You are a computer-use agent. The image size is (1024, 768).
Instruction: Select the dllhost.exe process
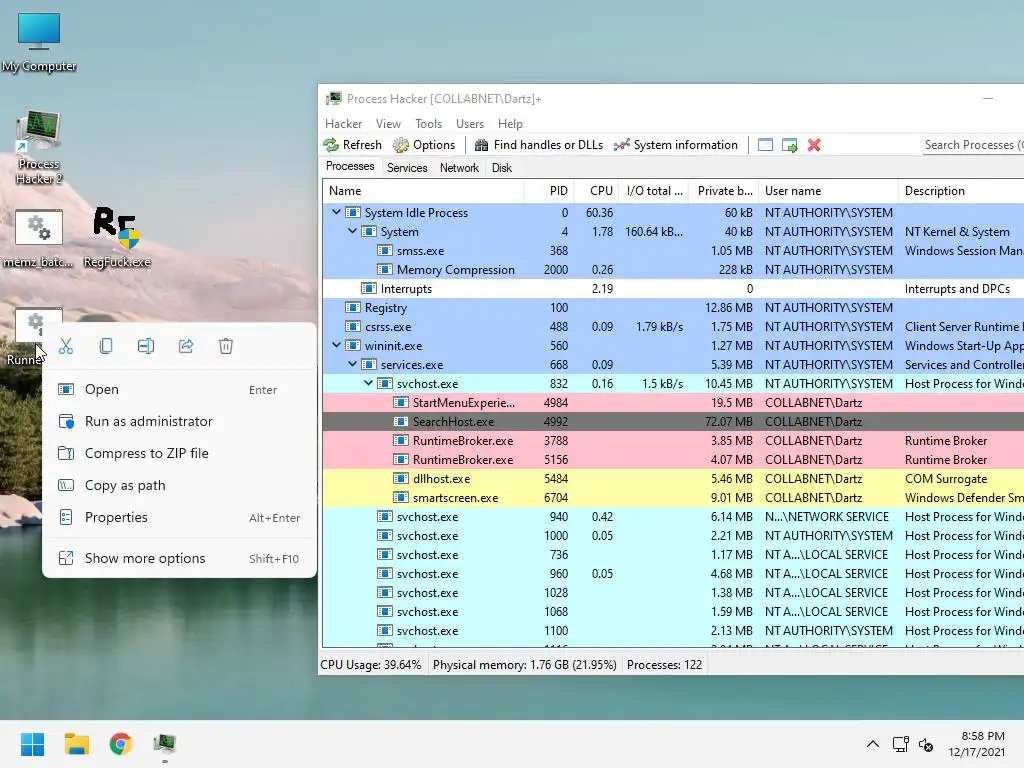coord(673,479)
